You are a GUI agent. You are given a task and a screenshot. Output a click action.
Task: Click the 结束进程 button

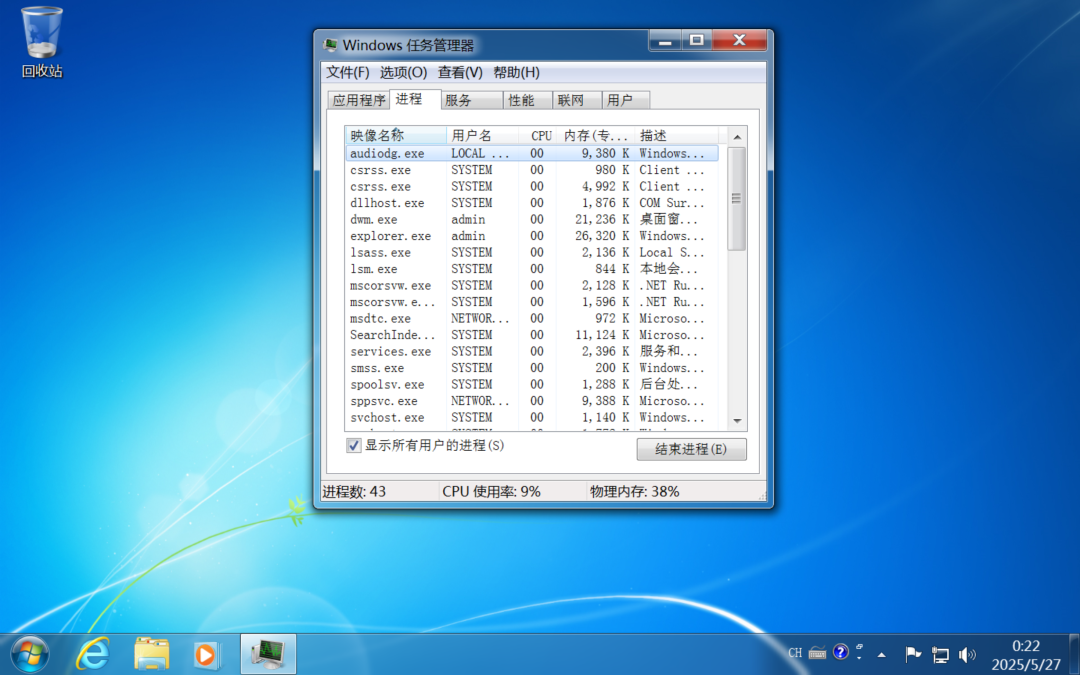[x=691, y=448]
